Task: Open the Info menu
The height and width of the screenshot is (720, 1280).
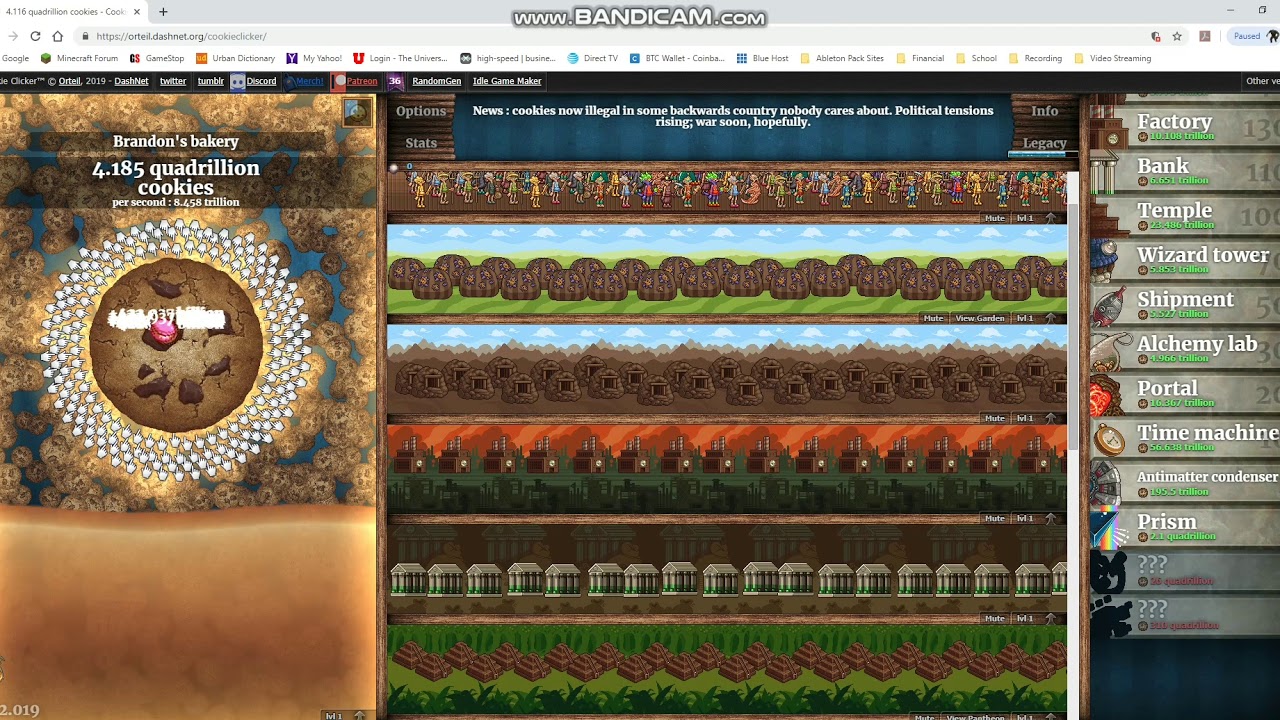Action: click(1044, 111)
